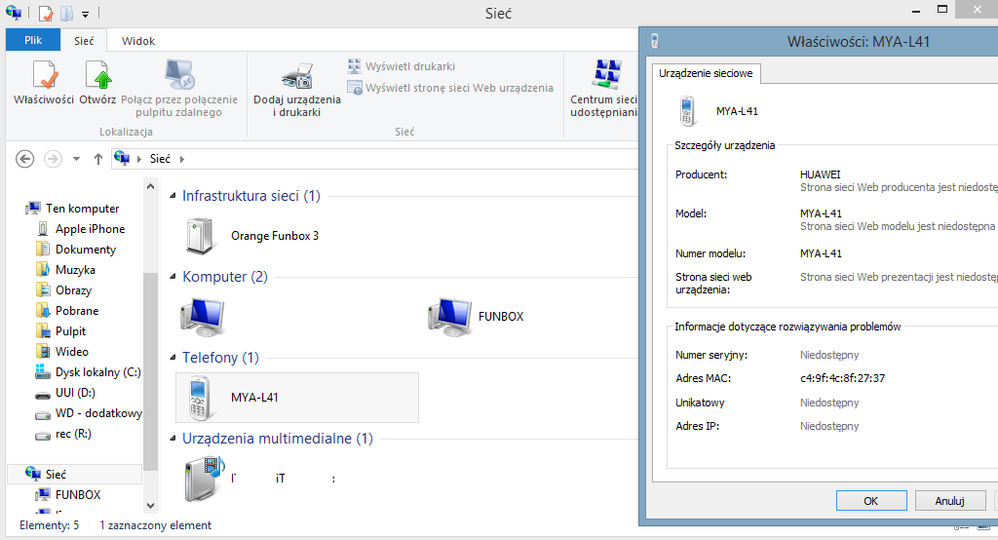Confirm with the OK button
This screenshot has width=998, height=540.
click(x=871, y=501)
